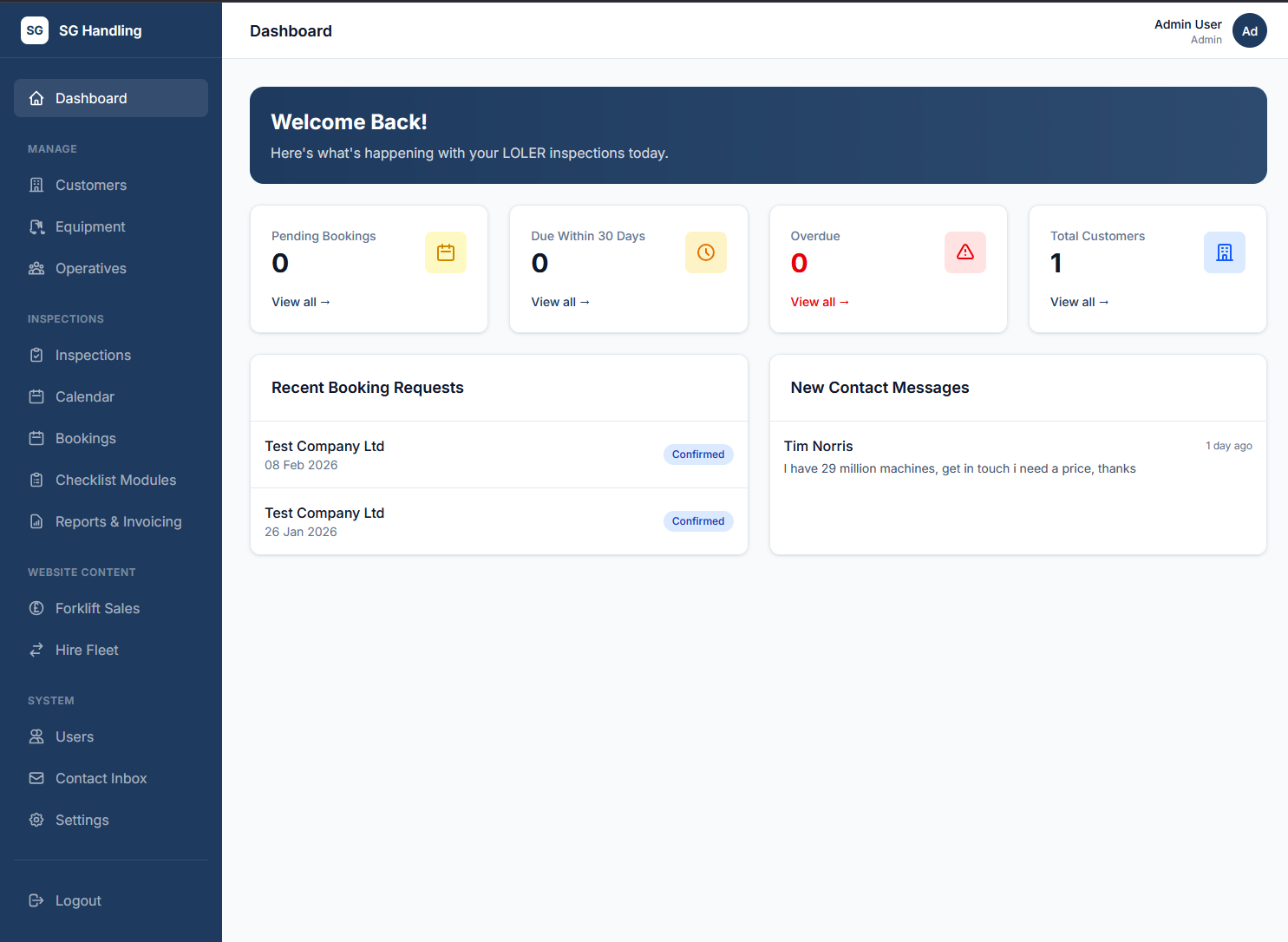This screenshot has width=1288, height=942.
Task: Open the Calendar from the sidebar
Action: click(84, 396)
